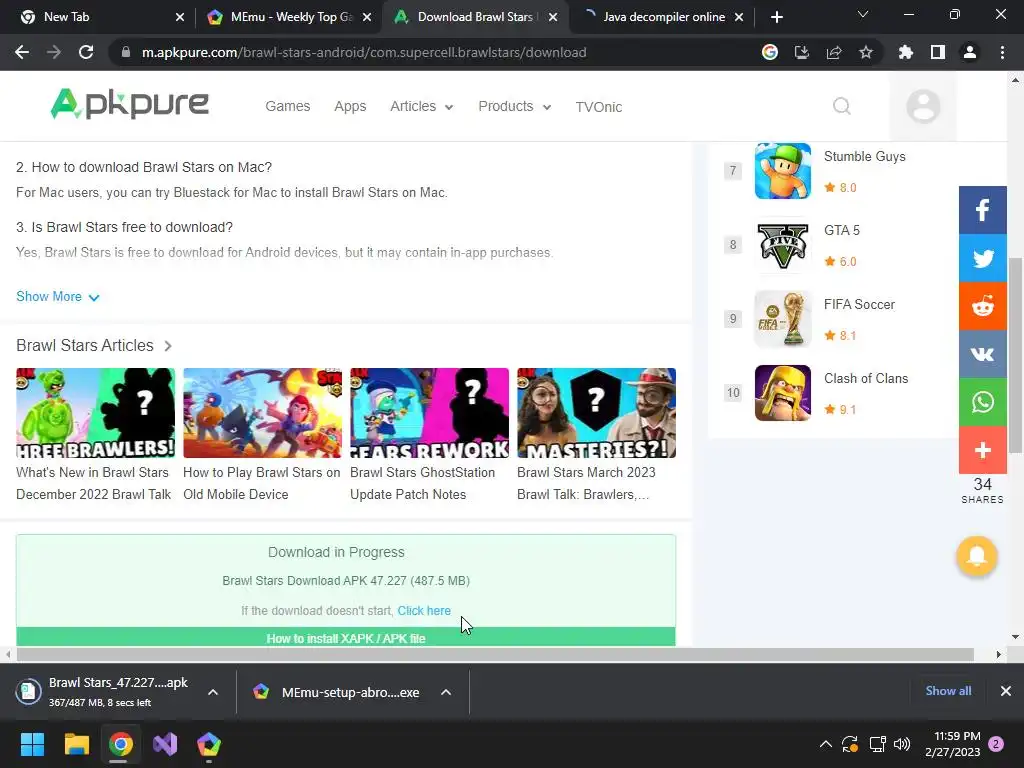This screenshot has width=1024, height=768.
Task: Share on WhatsApp
Action: pos(983,402)
